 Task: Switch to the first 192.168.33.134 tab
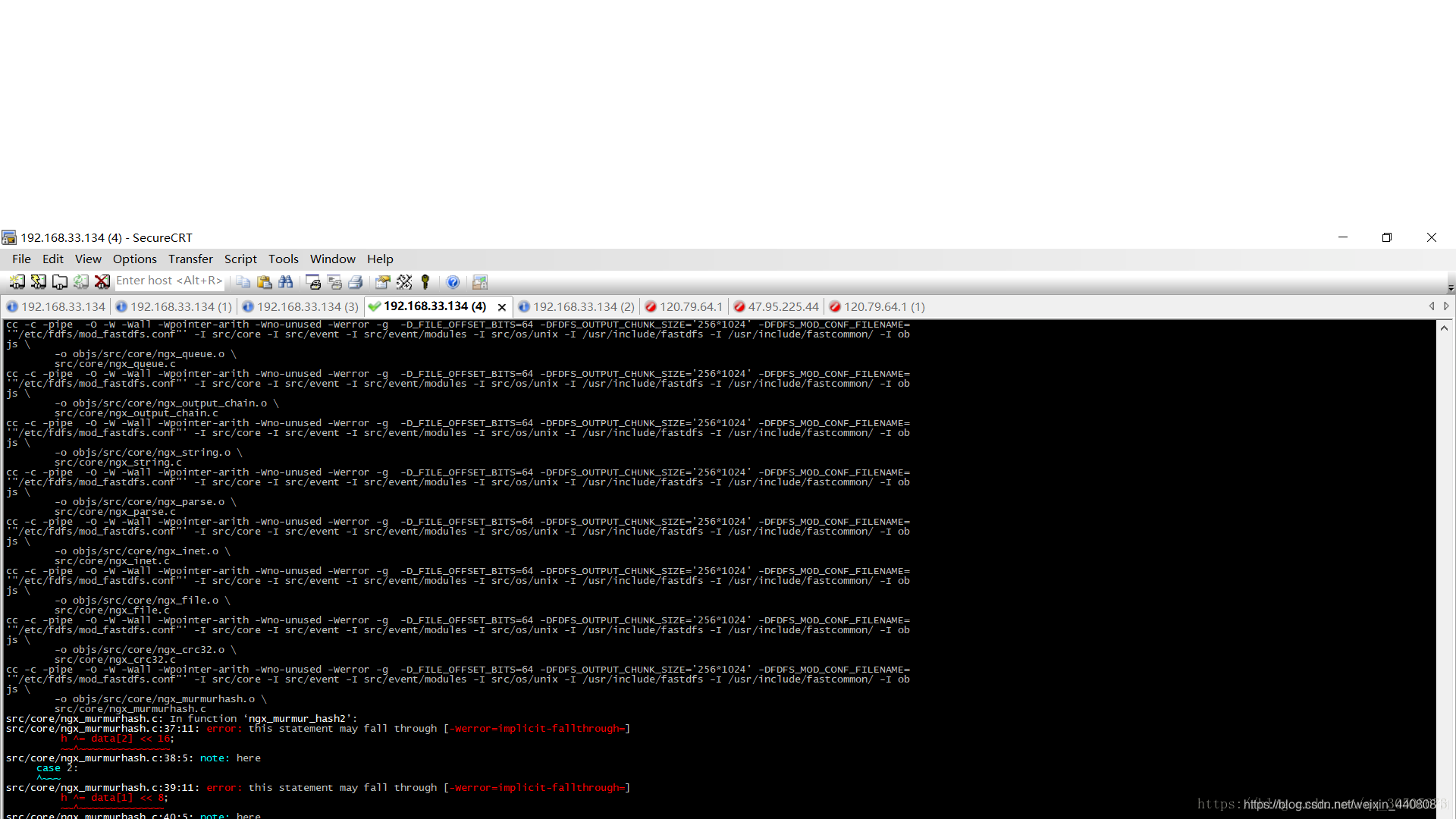tap(56, 306)
